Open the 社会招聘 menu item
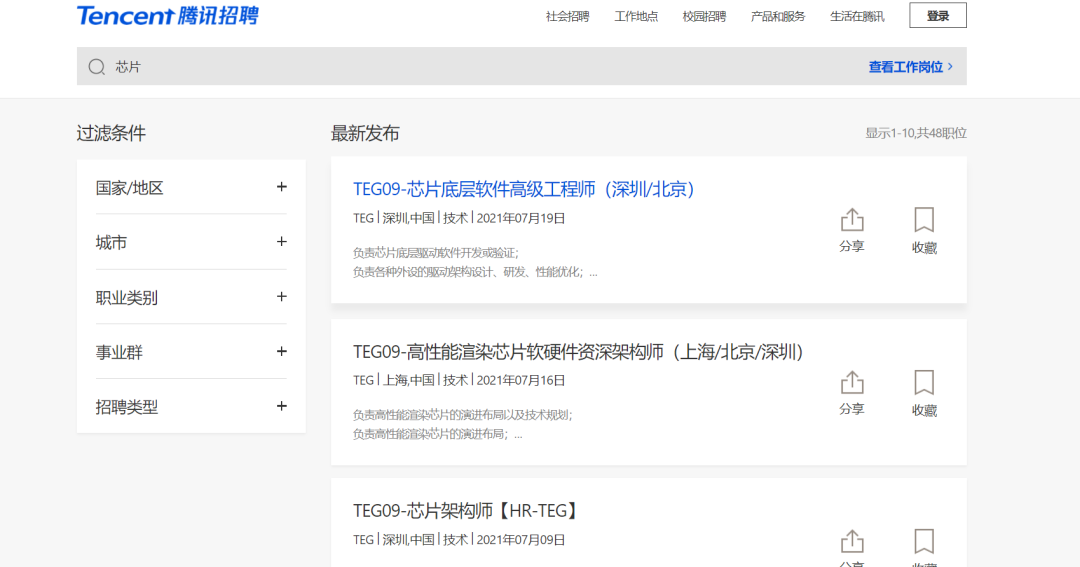The width and height of the screenshot is (1080, 567). [567, 16]
